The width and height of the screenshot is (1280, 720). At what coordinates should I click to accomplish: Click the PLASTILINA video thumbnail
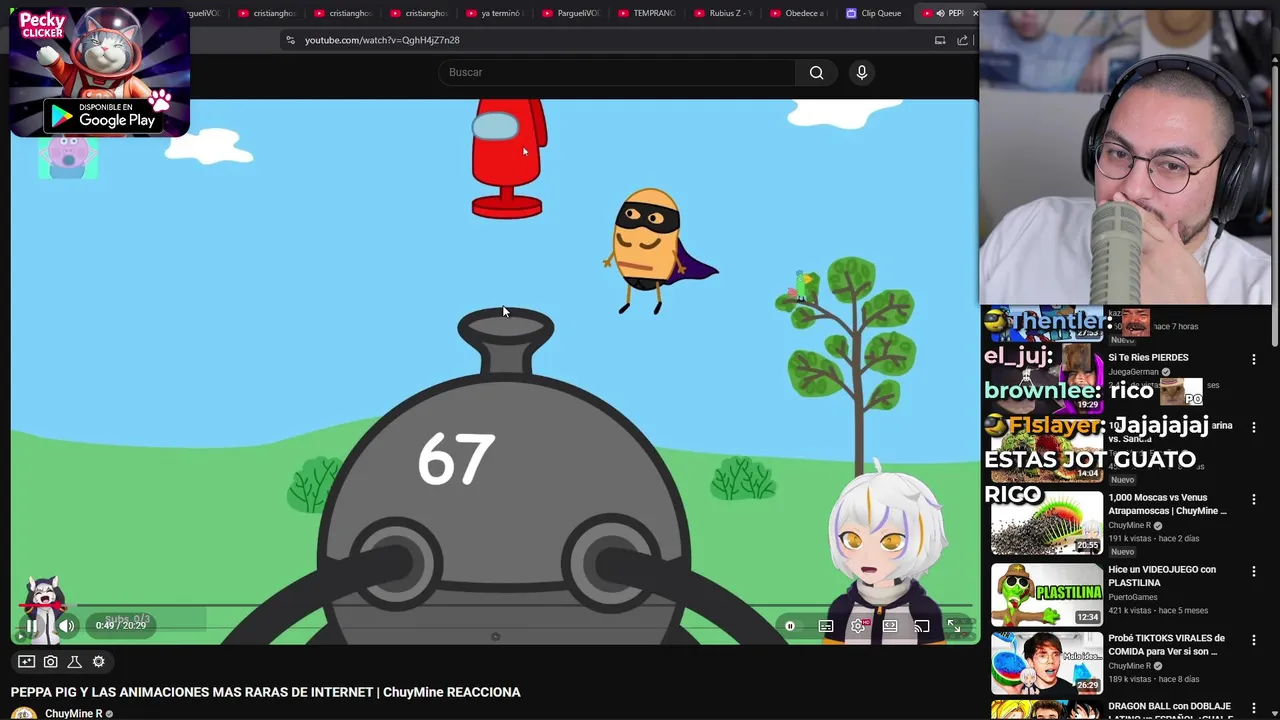point(1047,594)
